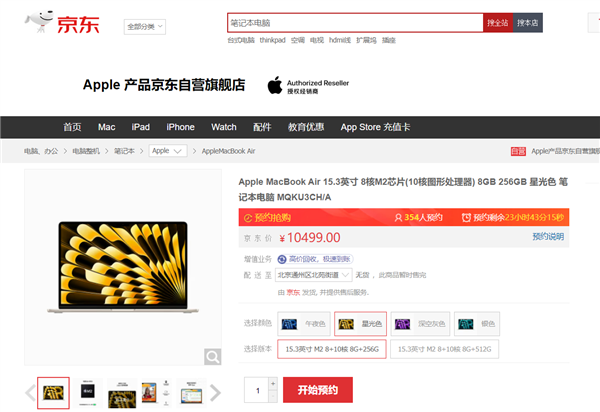This screenshot has width=600, height=412.
Task: Open the 北京通州区北苑街道 delivery dropdown
Action: tap(313, 275)
